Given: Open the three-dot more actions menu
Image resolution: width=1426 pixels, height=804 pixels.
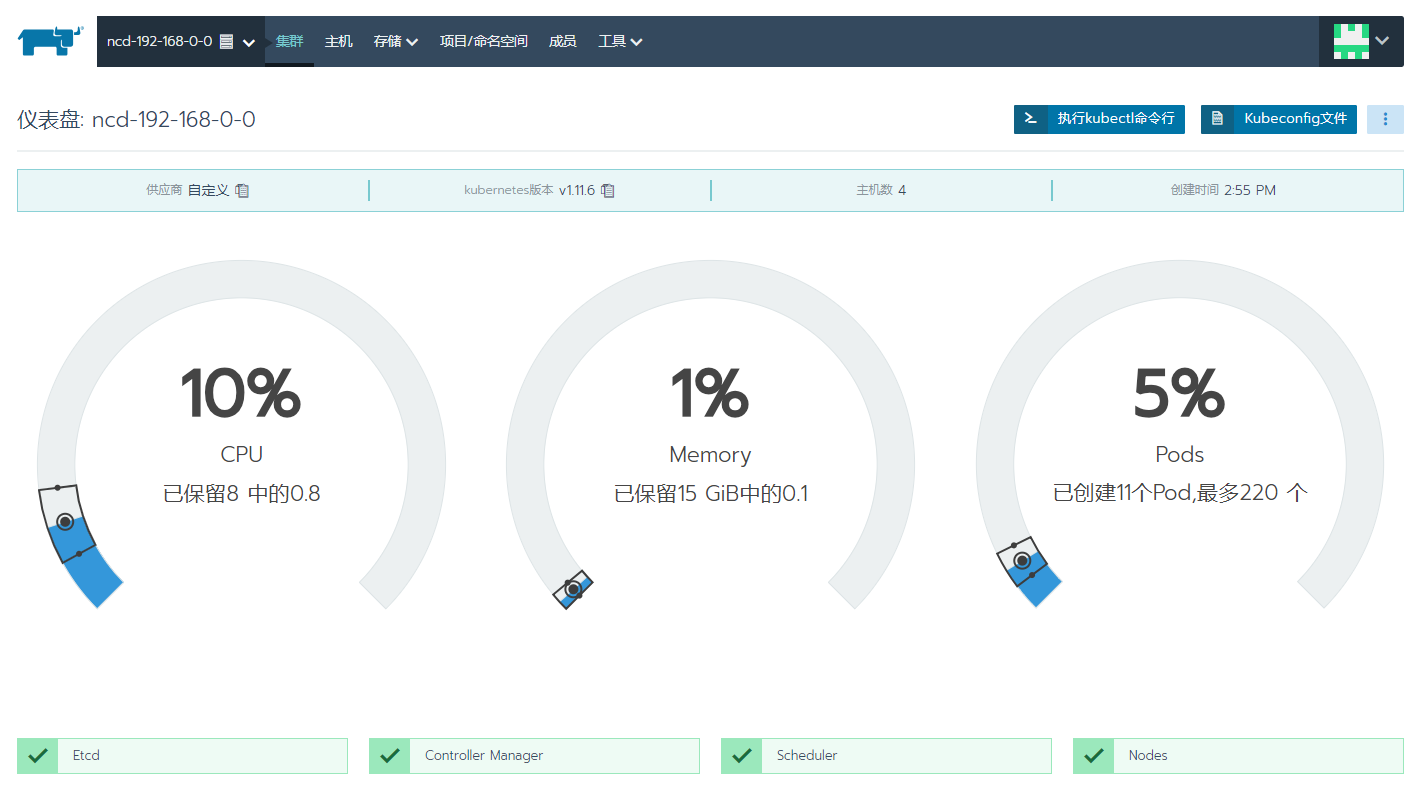Looking at the screenshot, I should point(1385,119).
